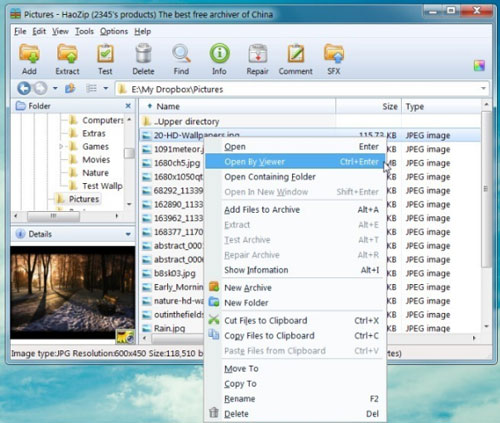The image size is (500, 423).
Task: Click the greyed forward navigation arrow
Action: click(41, 88)
